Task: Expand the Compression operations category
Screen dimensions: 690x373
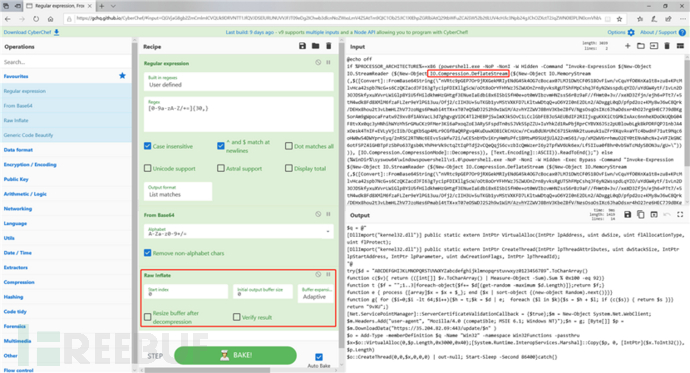Action: [x=19, y=282]
